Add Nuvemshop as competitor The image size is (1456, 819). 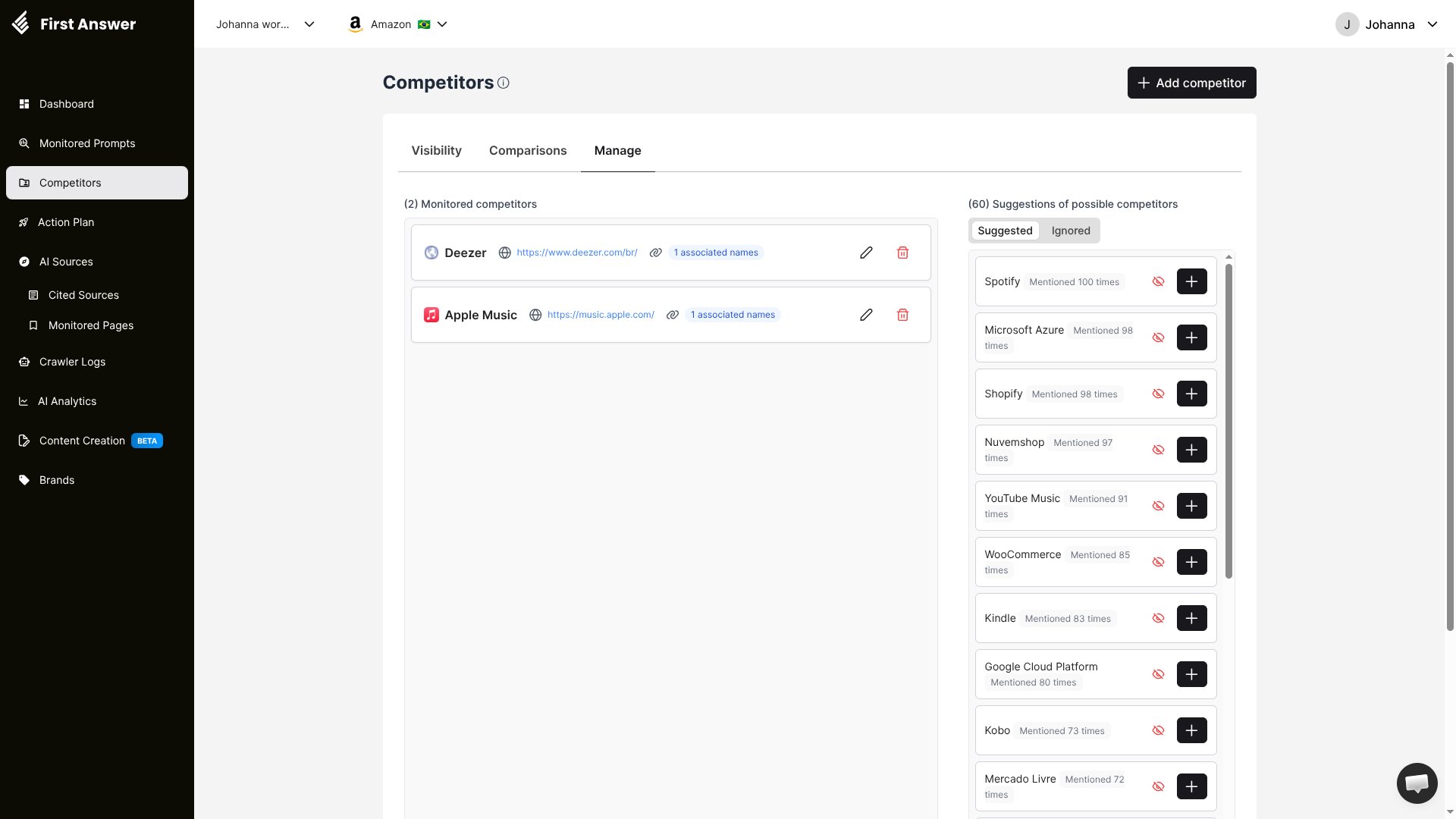pyautogui.click(x=1191, y=450)
